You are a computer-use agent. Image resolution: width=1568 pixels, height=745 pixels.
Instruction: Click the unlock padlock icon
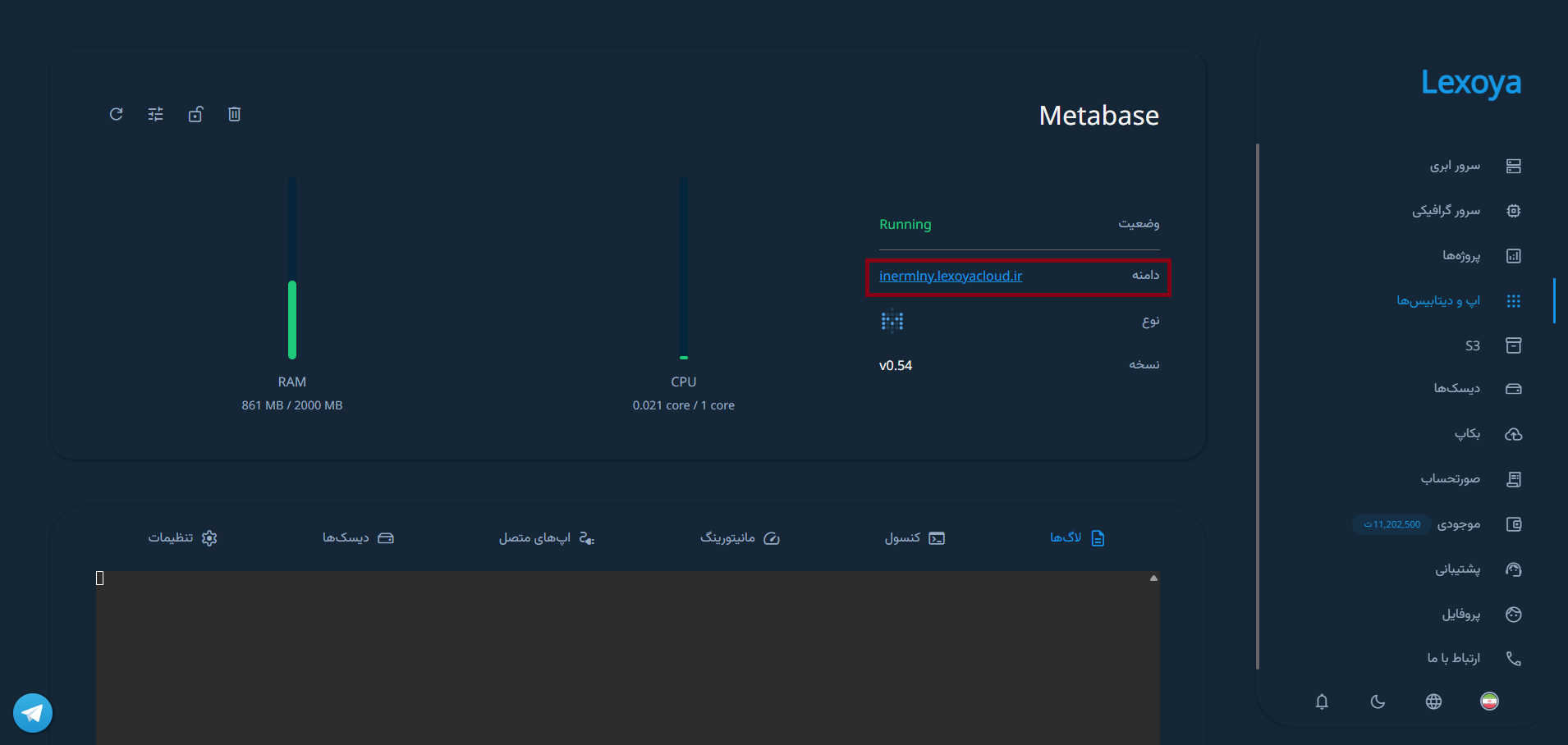point(195,114)
